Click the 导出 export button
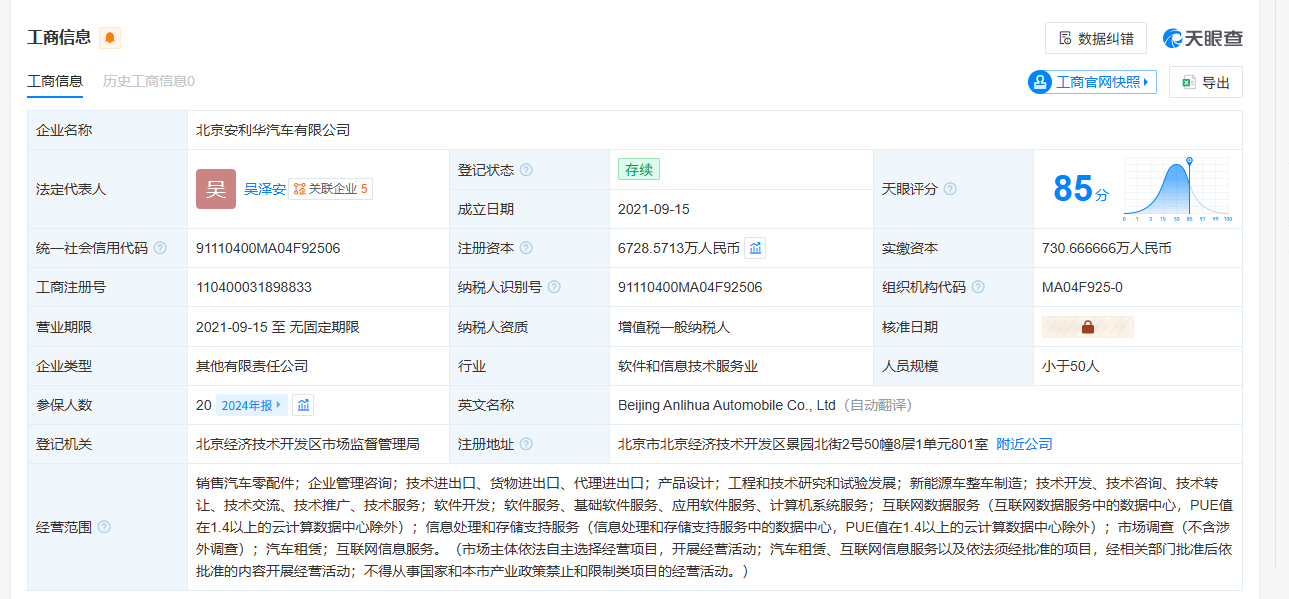The height and width of the screenshot is (599, 1289). point(1205,82)
